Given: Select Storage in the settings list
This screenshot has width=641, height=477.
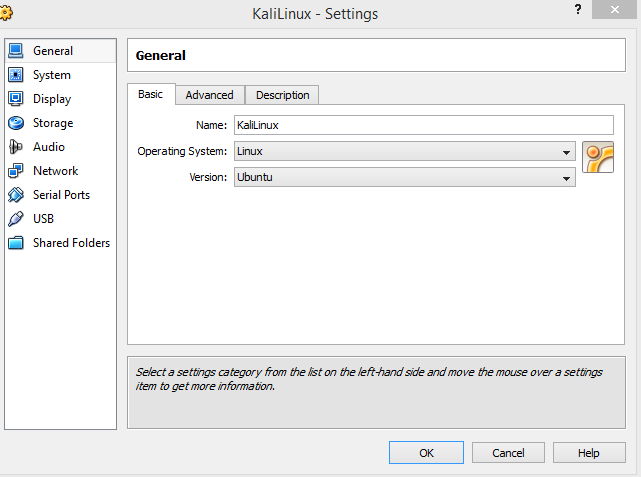Looking at the screenshot, I should point(61,123).
